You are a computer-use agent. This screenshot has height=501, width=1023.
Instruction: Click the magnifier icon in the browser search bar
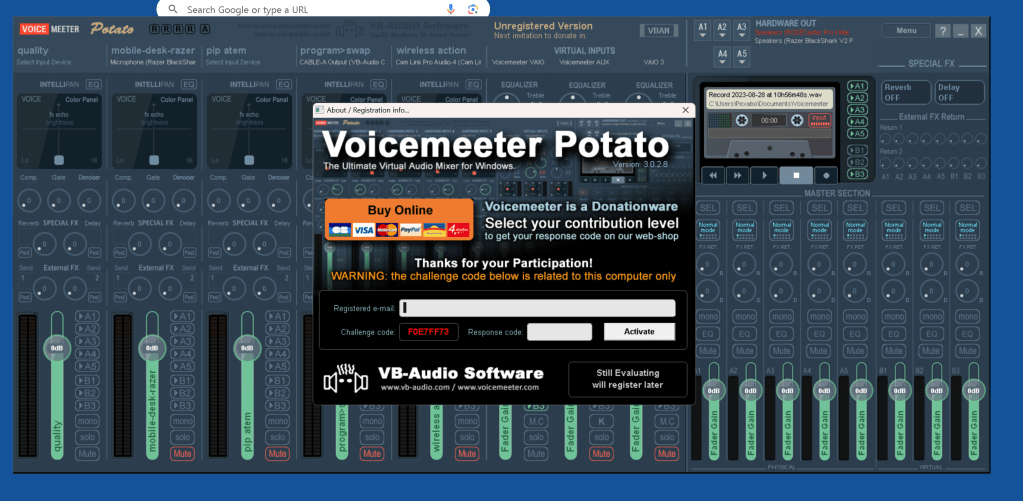(x=173, y=9)
